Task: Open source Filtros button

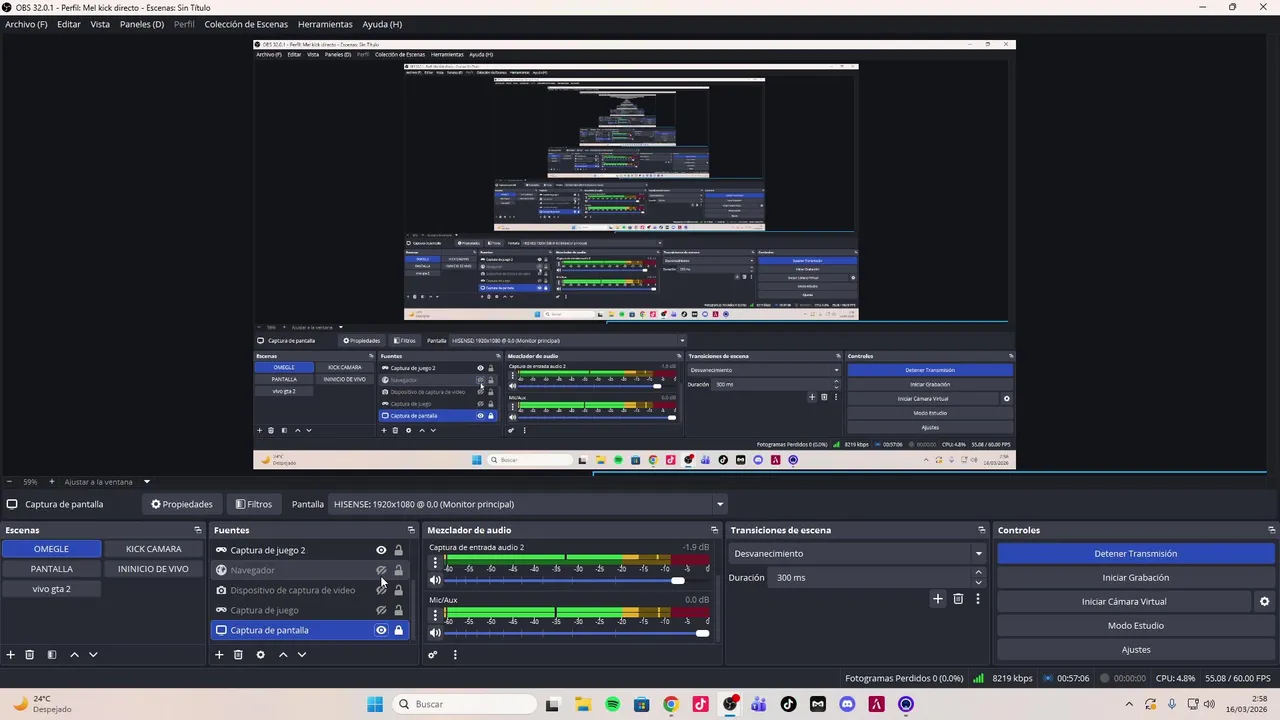Action: pos(253,504)
